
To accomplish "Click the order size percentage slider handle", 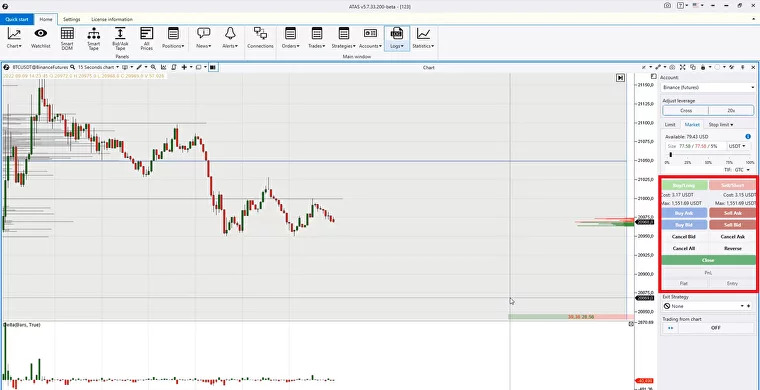I will click(x=670, y=155).
